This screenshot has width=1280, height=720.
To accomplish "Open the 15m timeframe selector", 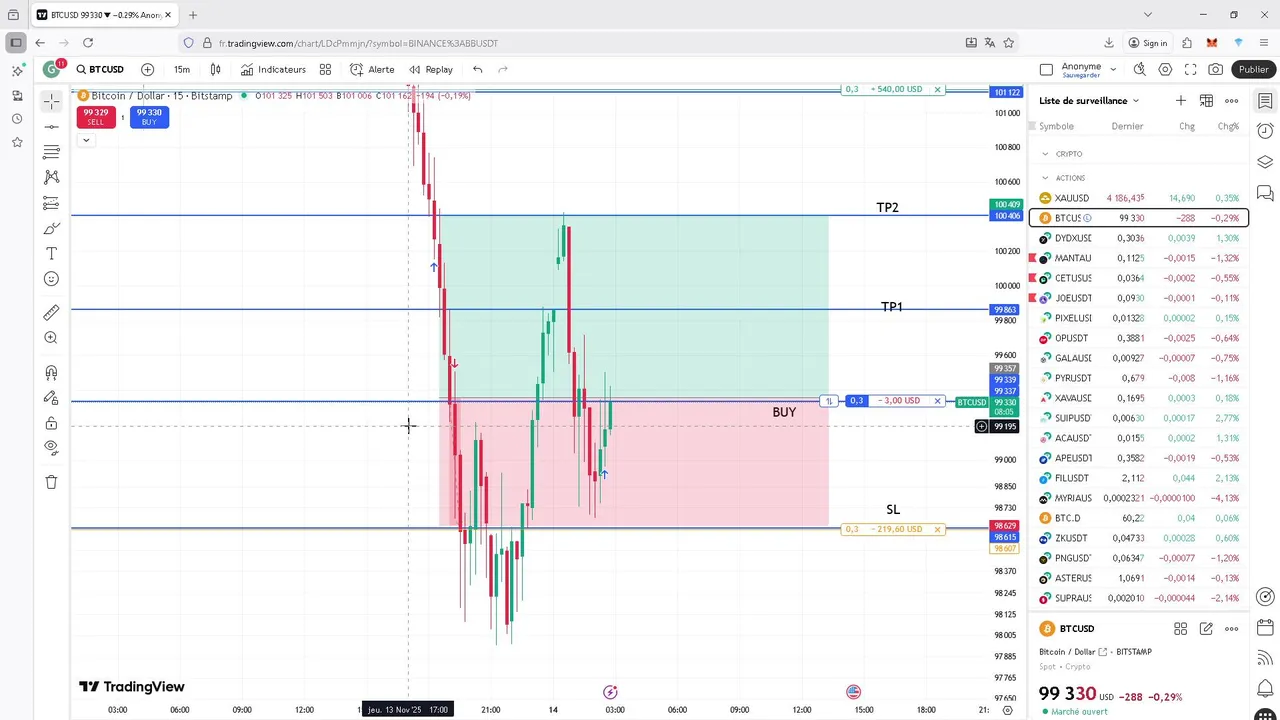I will tap(181, 69).
